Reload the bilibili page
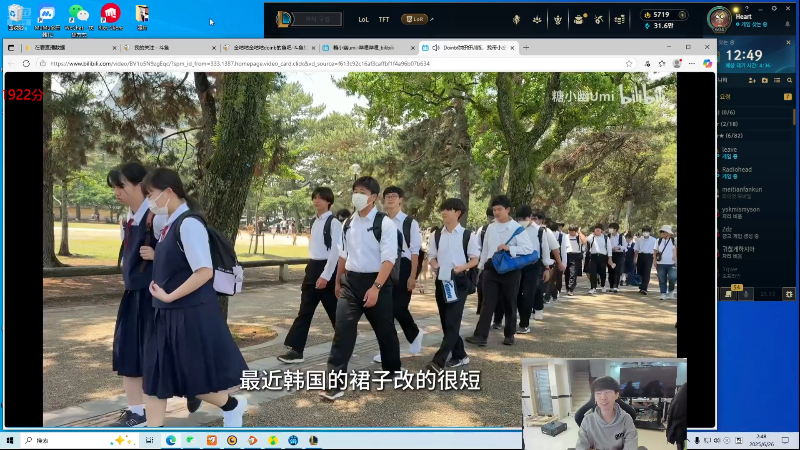Image resolution: width=800 pixels, height=450 pixels. 26,63
